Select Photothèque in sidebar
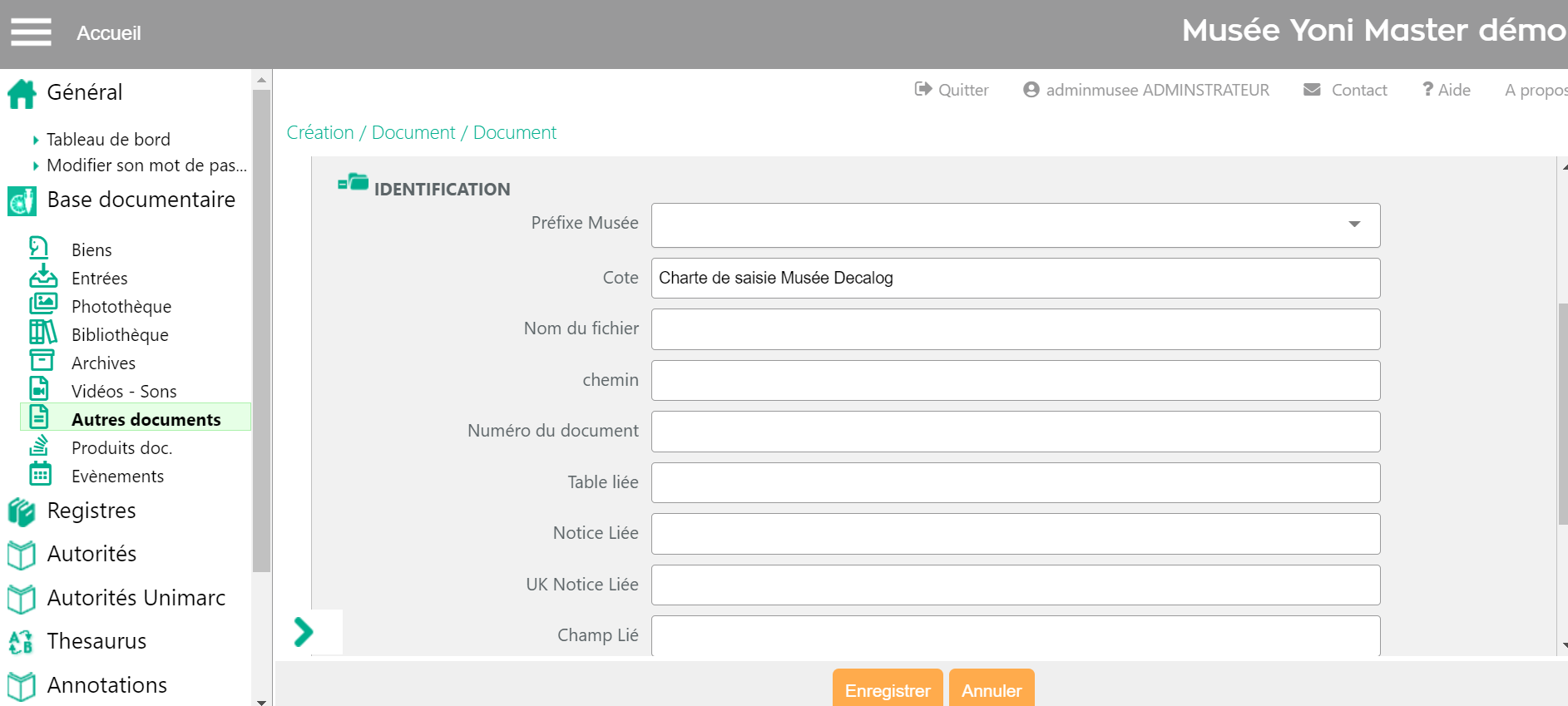Viewport: 1568px width, 706px height. (x=121, y=307)
